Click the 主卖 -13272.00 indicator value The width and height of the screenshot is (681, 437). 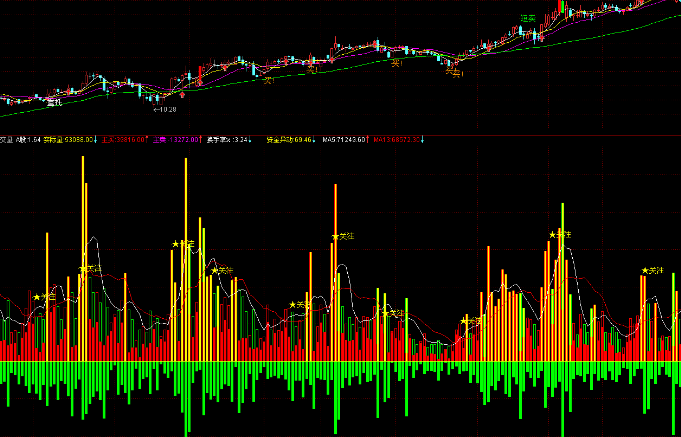[x=177, y=140]
